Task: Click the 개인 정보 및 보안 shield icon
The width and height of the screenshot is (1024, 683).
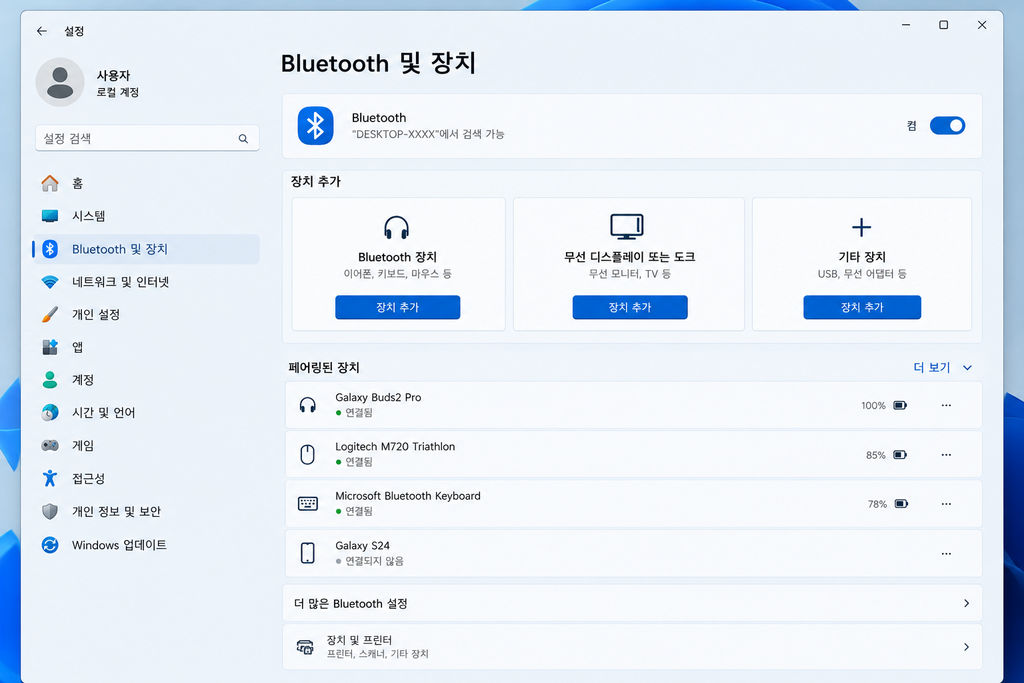Action: (x=50, y=511)
